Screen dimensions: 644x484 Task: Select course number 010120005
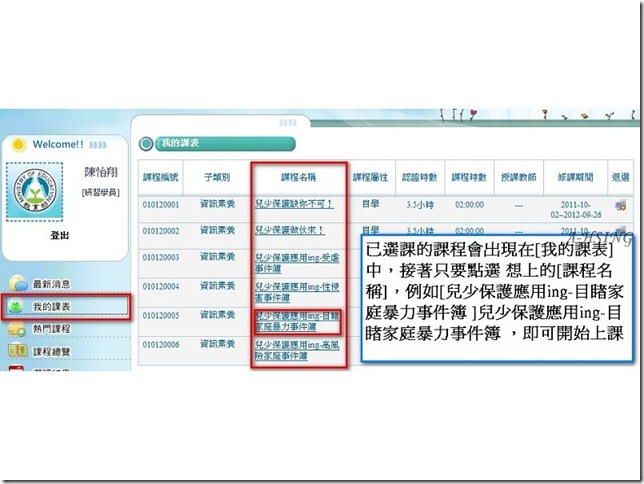(161, 316)
